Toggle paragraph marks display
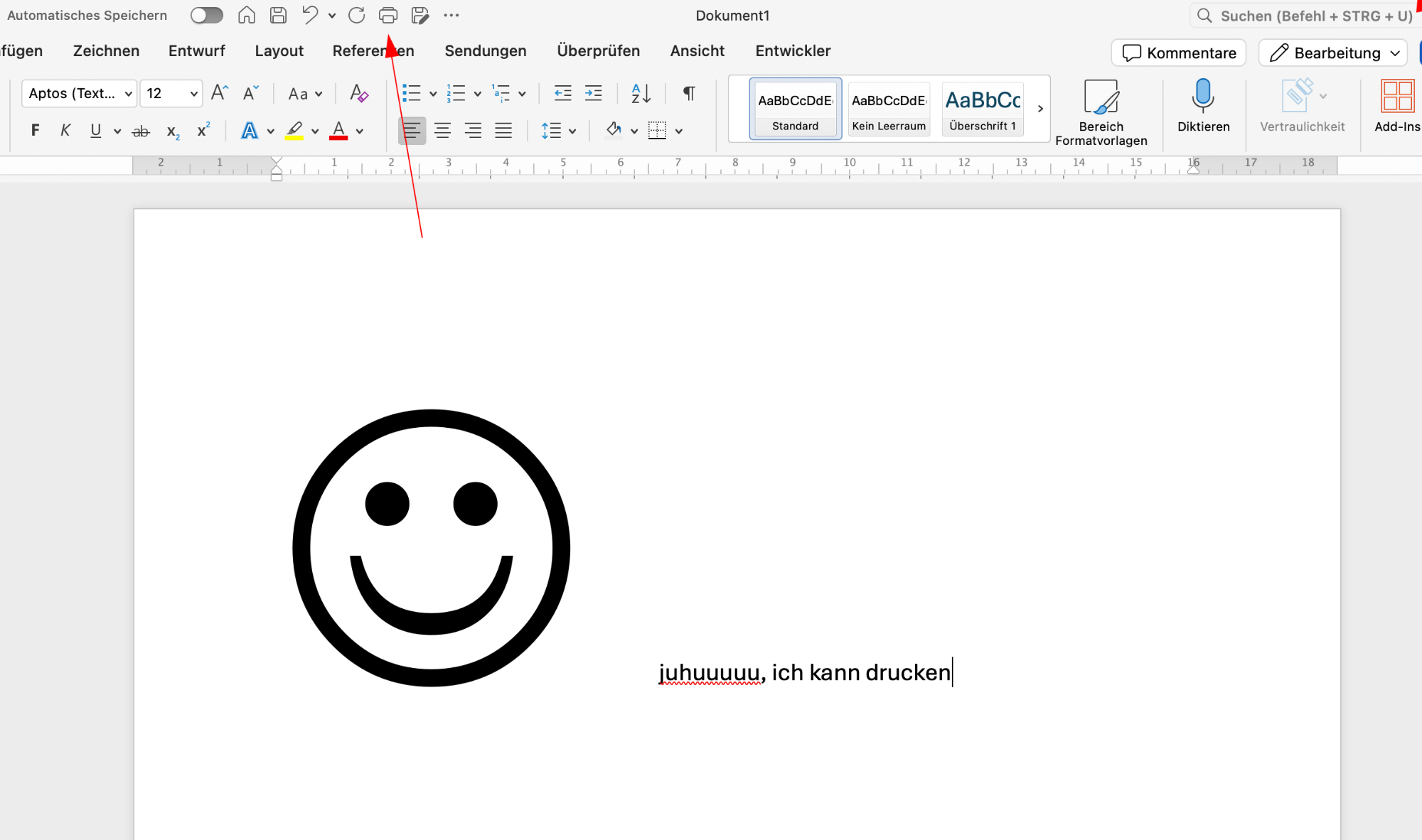This screenshot has height=840, width=1422. coord(688,93)
